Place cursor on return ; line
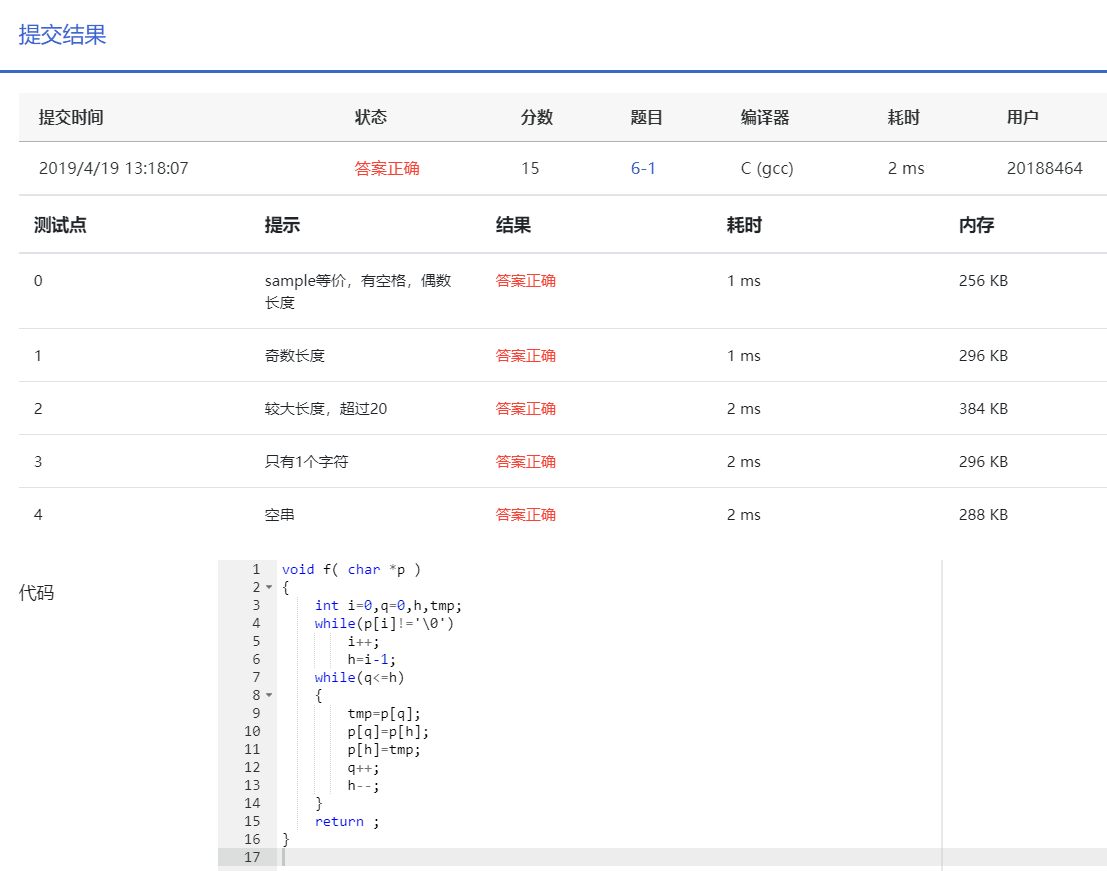The image size is (1107, 871). [347, 822]
